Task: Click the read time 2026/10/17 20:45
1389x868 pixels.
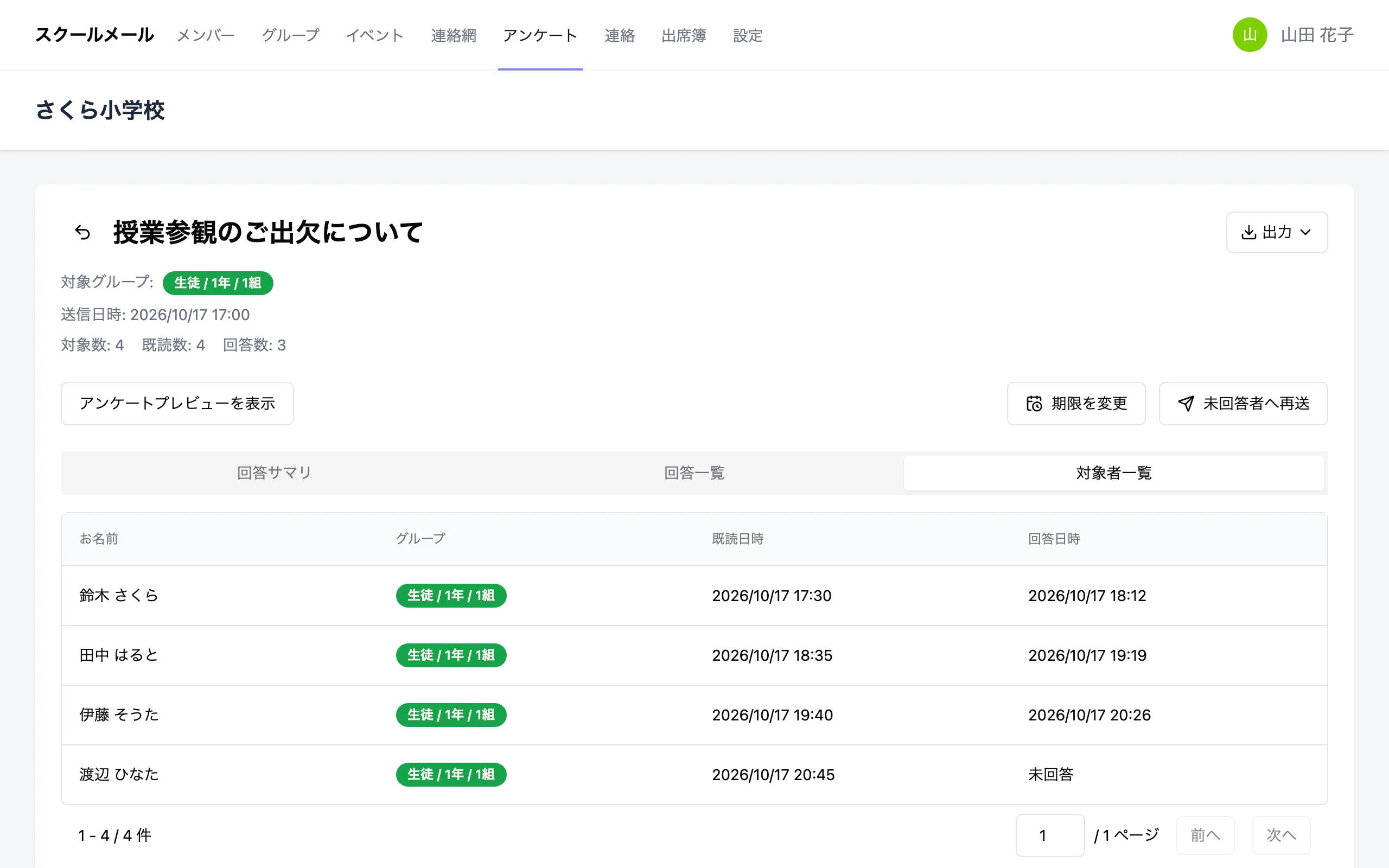Action: click(773, 775)
